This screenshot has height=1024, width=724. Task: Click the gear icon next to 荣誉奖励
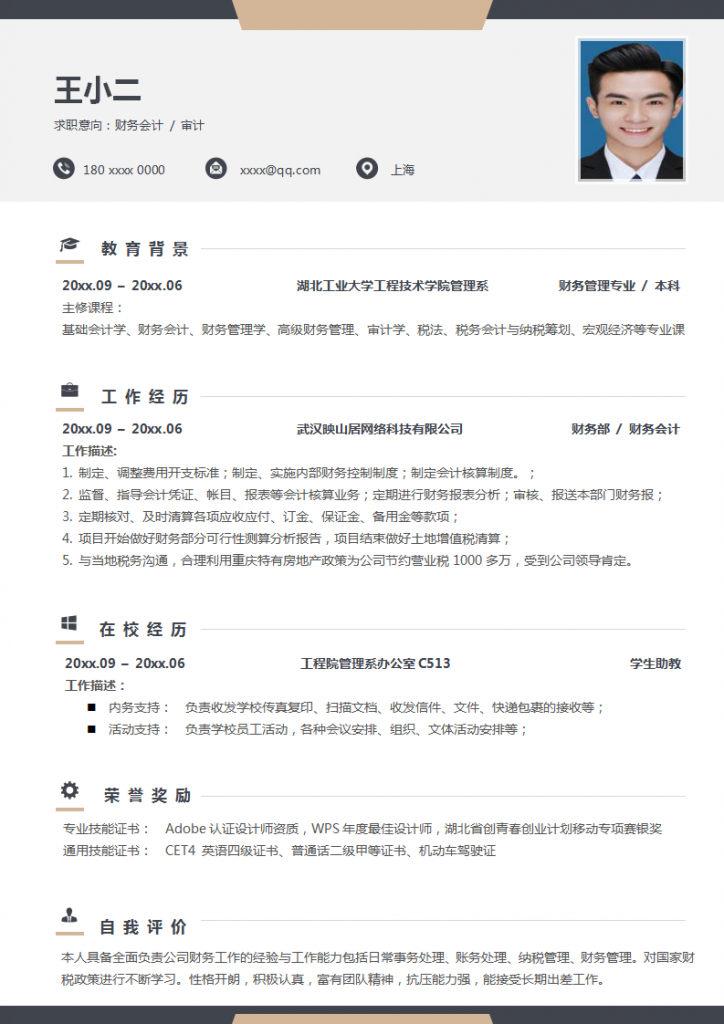(69, 790)
